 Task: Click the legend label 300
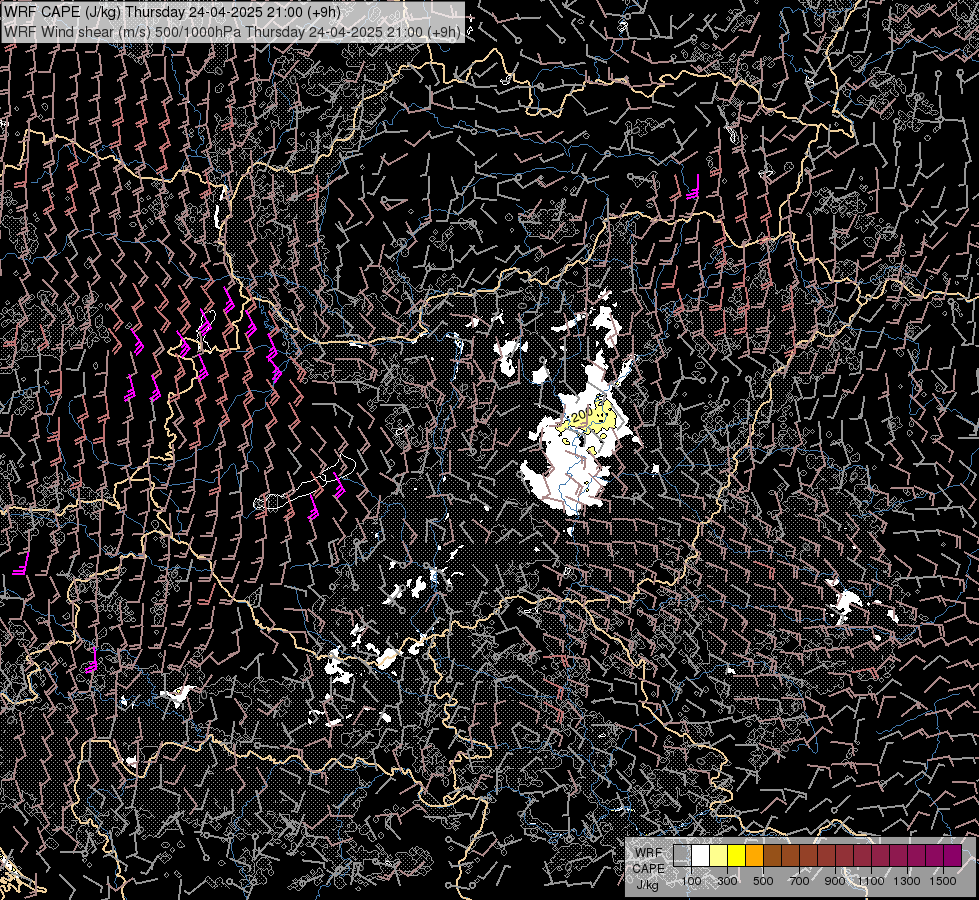coord(727,881)
